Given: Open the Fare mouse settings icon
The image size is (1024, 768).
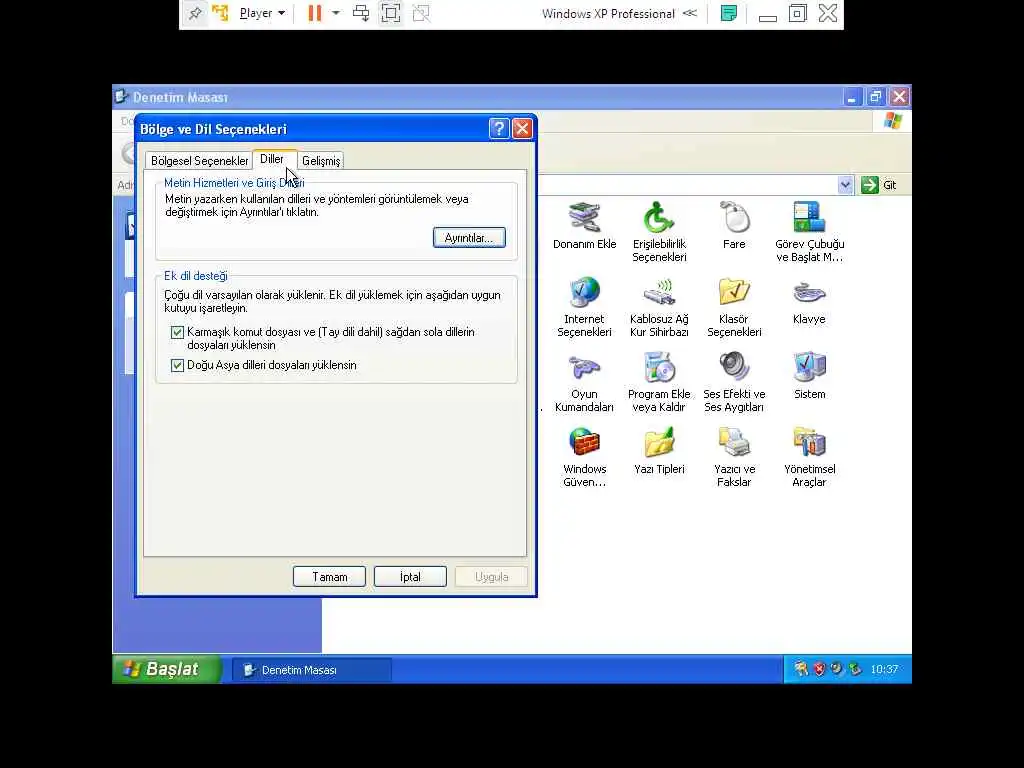Looking at the screenshot, I should [734, 226].
